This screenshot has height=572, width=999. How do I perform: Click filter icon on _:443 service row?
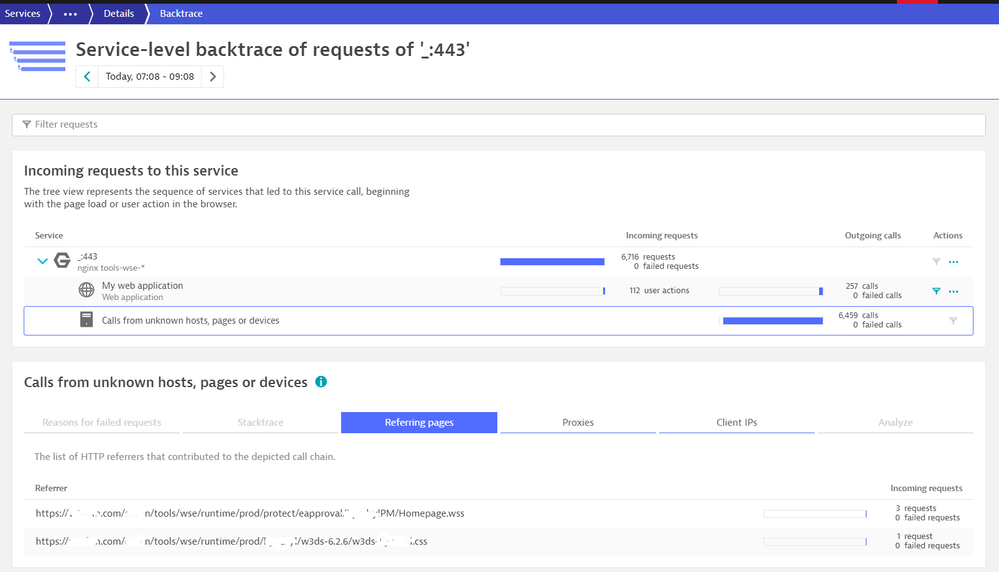pyautogui.click(x=936, y=262)
